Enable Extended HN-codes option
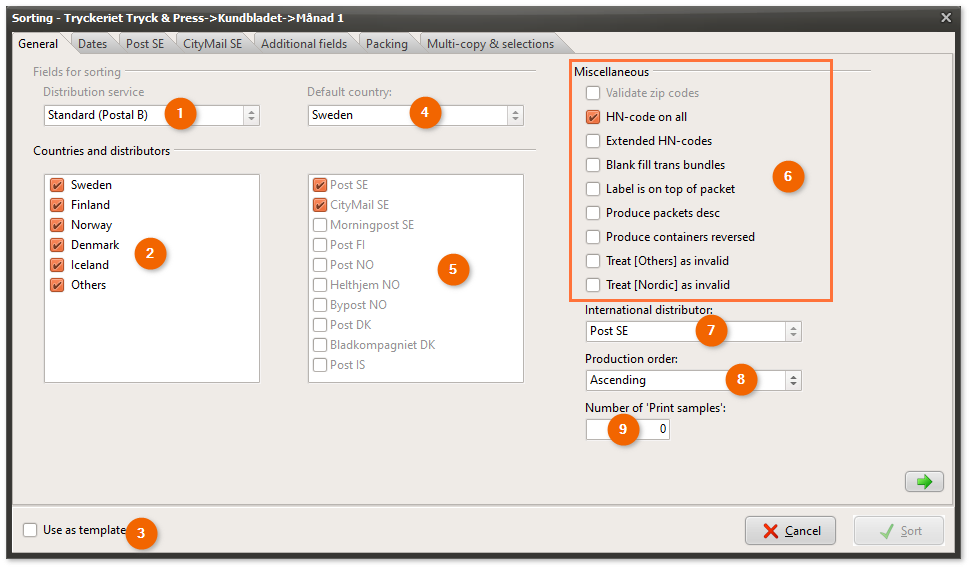This screenshot has height=569, width=971. [x=594, y=141]
